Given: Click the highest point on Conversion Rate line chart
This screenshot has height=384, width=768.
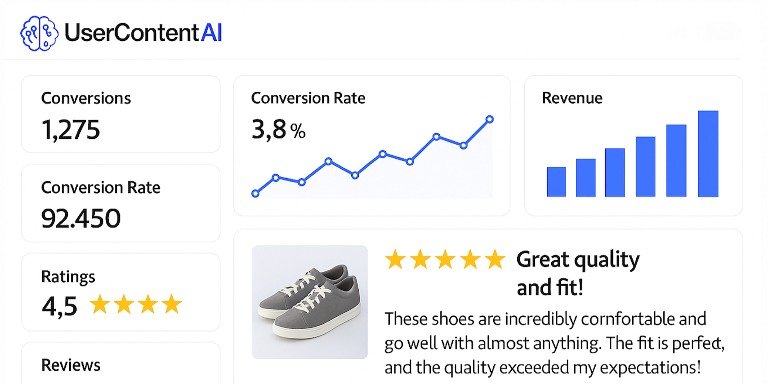Looking at the screenshot, I should point(489,119).
